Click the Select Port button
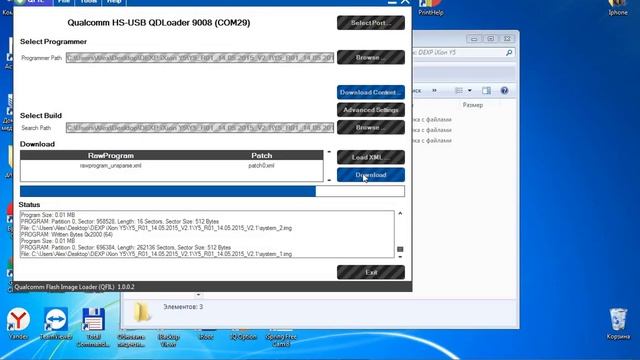This screenshot has width=640, height=360. pos(371,23)
